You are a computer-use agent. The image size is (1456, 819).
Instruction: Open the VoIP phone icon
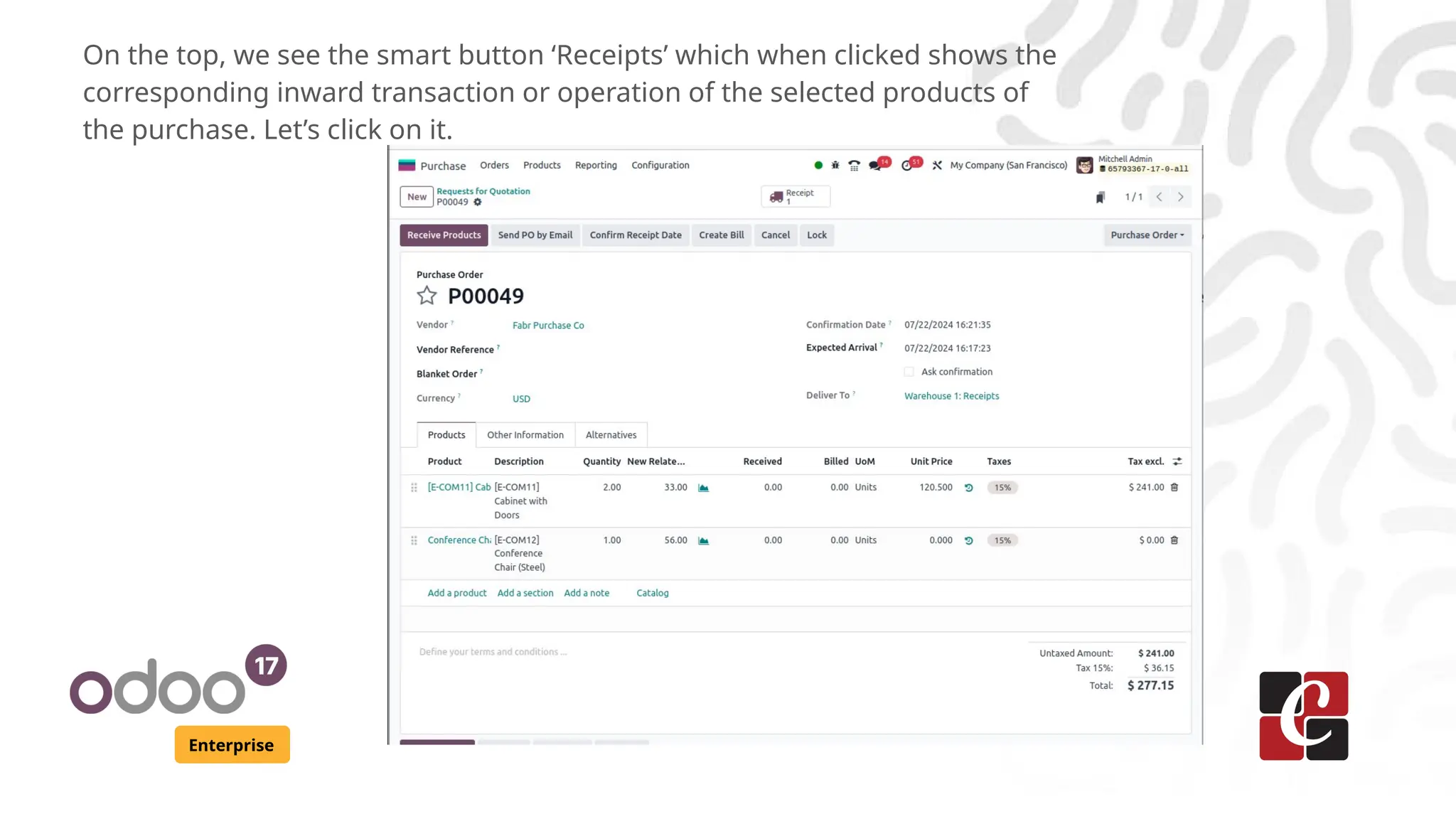855,165
